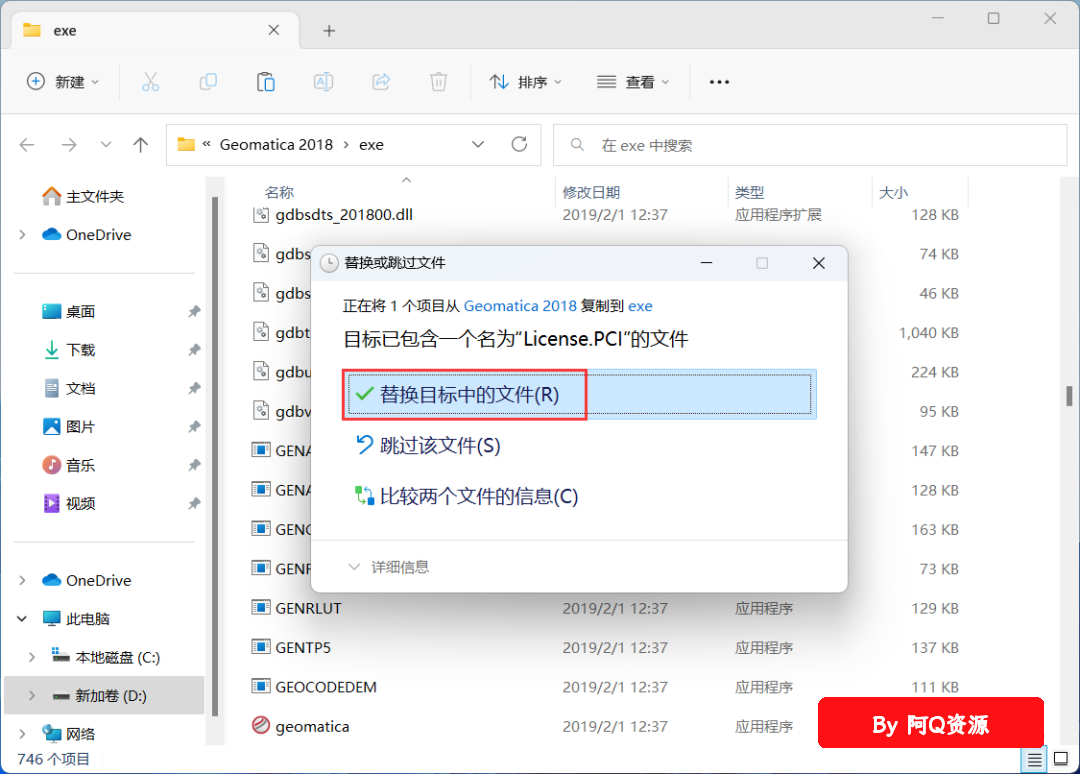The width and height of the screenshot is (1080, 774).
Task: Sort by 大小 column header
Action: [x=893, y=192]
